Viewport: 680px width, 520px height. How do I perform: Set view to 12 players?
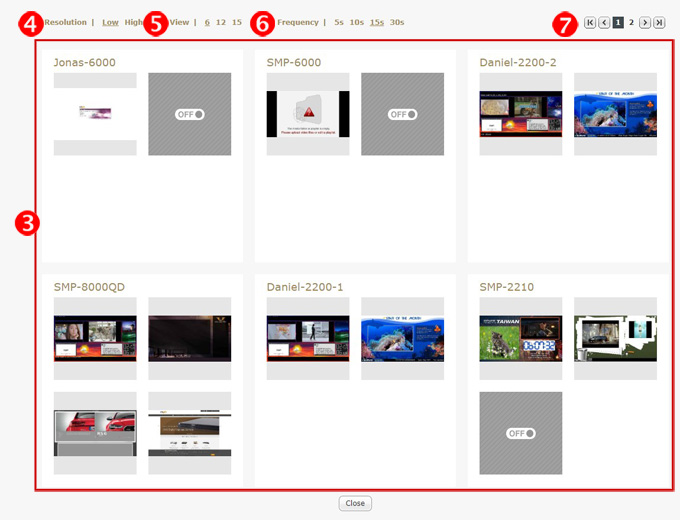click(221, 22)
